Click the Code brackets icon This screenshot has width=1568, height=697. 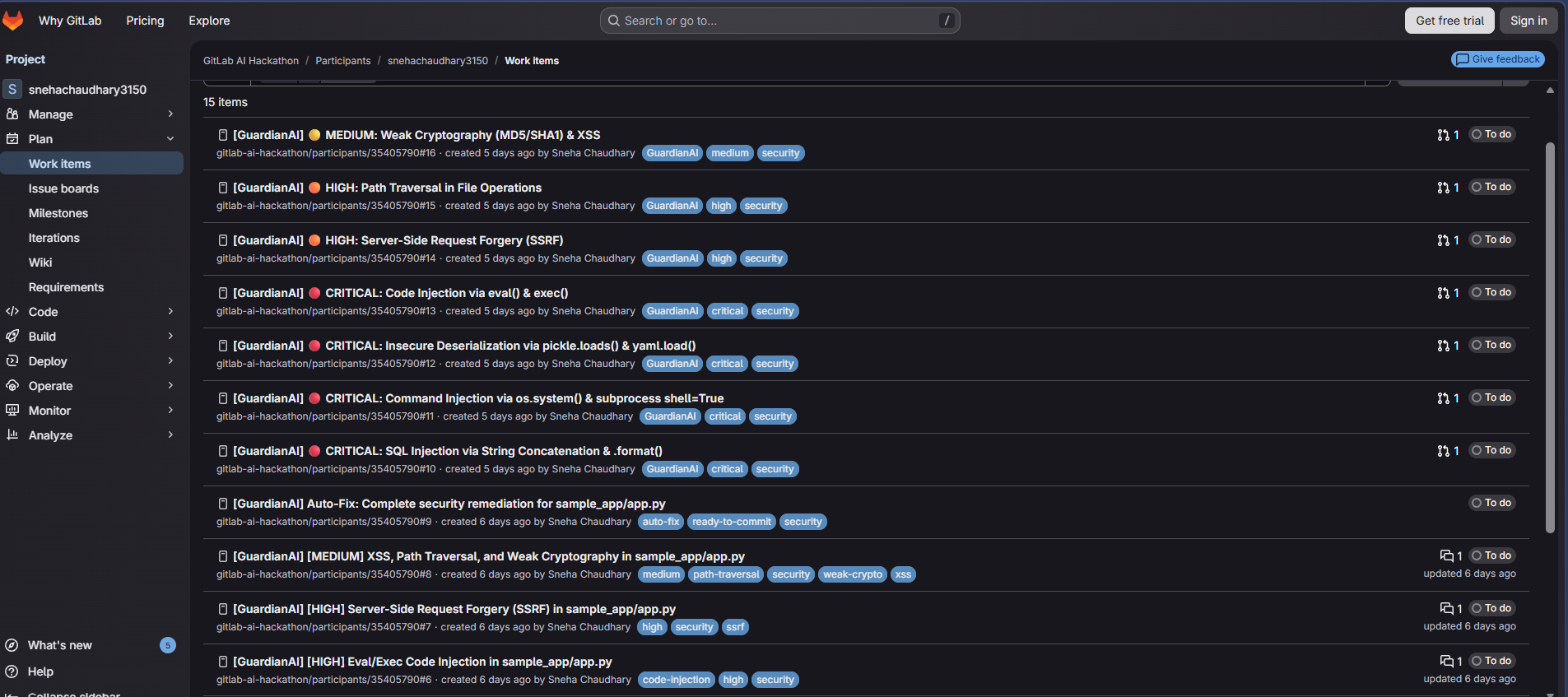click(x=12, y=312)
